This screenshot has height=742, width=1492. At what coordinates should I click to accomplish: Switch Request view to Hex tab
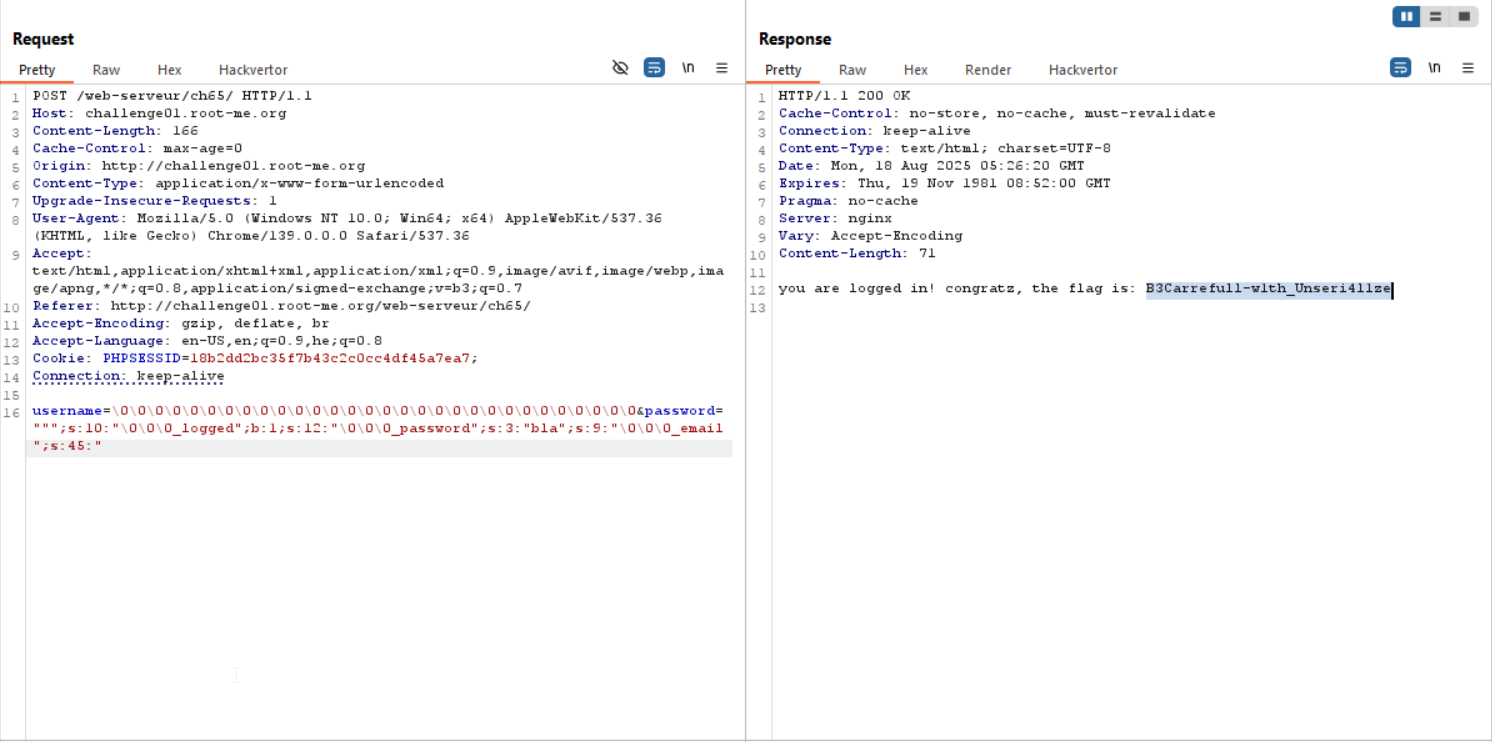click(x=169, y=70)
